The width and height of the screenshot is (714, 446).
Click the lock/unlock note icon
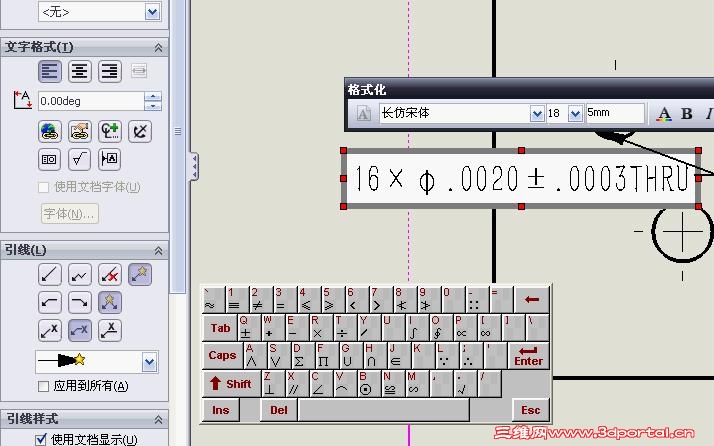click(x=140, y=131)
